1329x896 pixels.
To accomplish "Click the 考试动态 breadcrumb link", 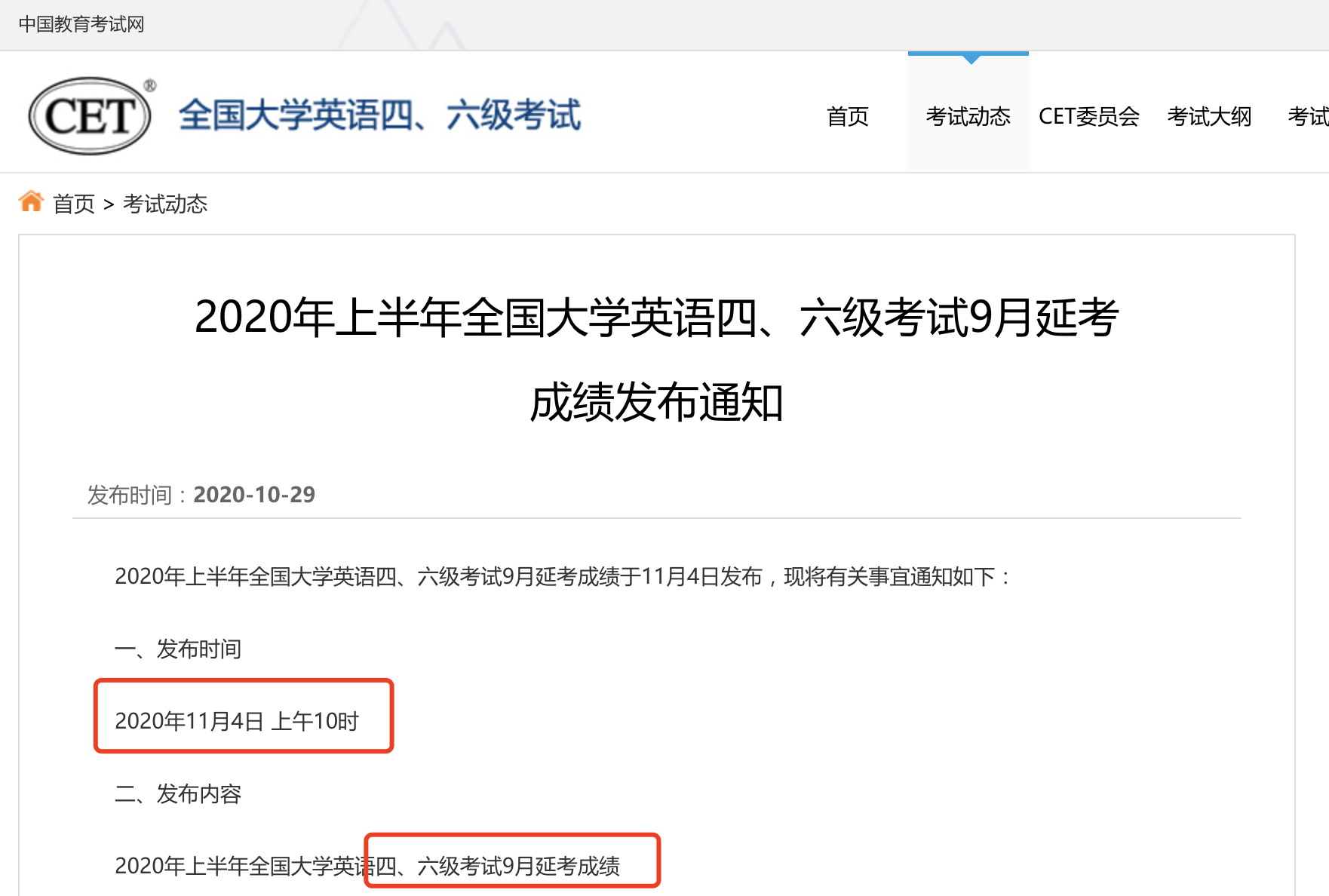I will (x=165, y=204).
